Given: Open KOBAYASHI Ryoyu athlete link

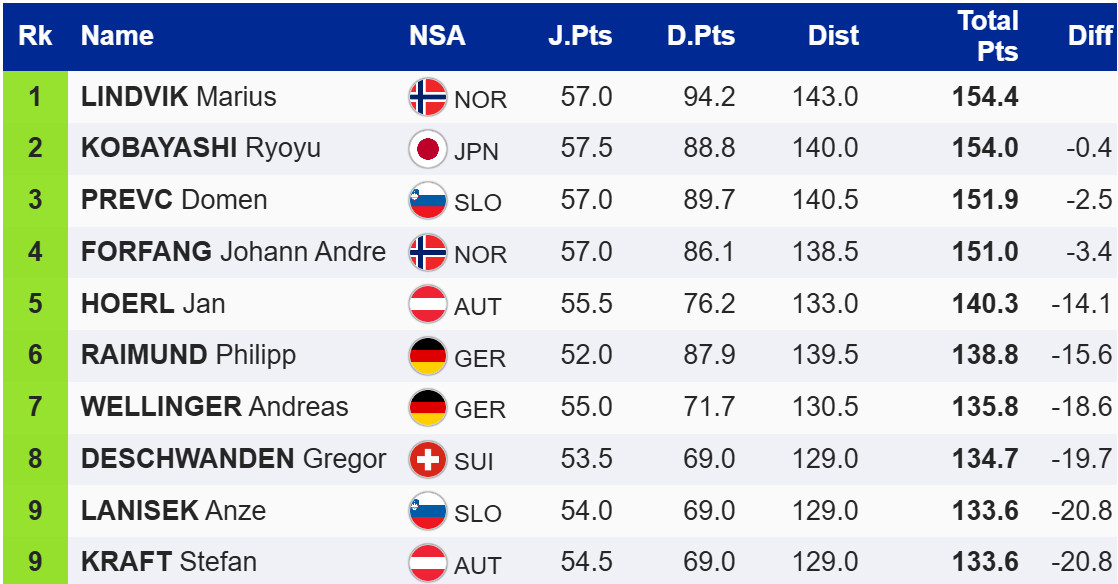Looking at the screenshot, I should tap(200, 149).
